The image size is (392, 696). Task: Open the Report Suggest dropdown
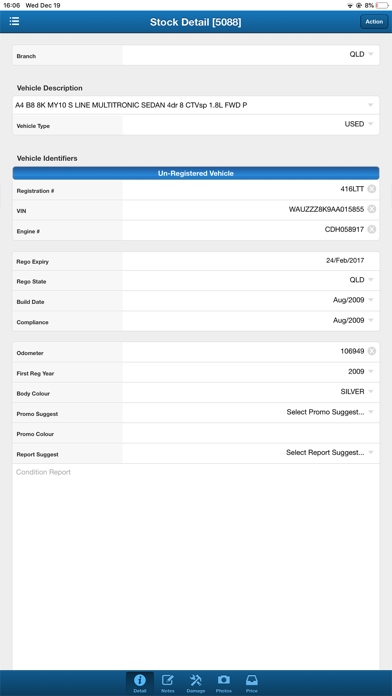click(251, 453)
